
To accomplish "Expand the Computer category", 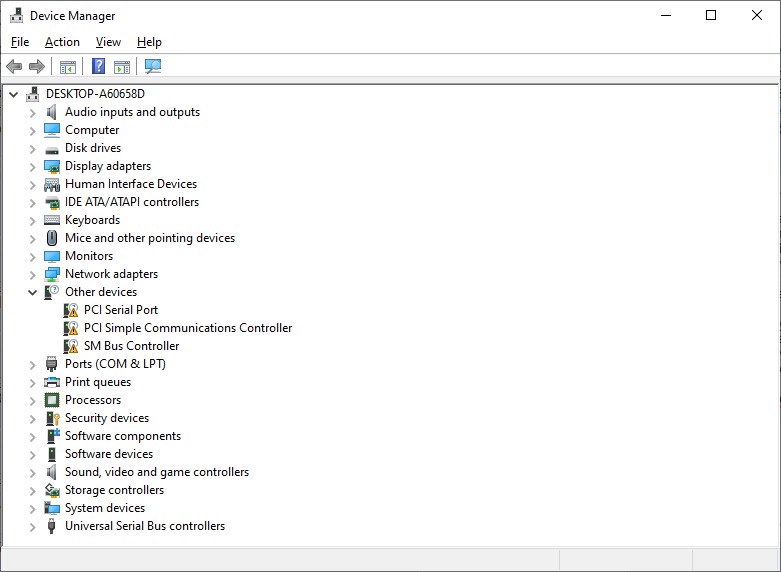I will coord(33,131).
